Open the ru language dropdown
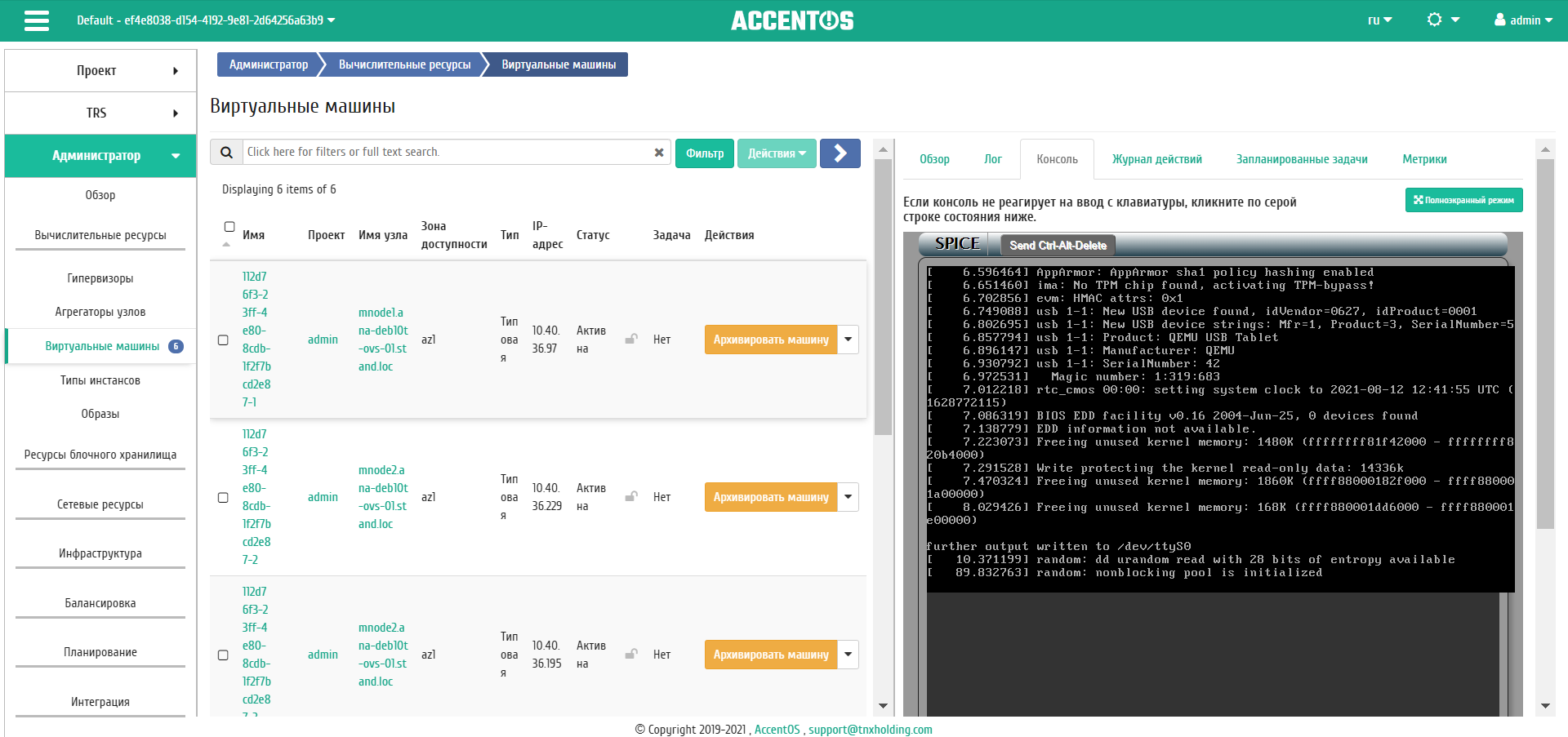The image size is (1568, 737). pos(1379,20)
